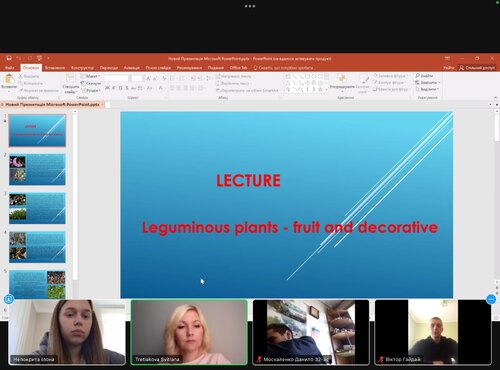Center text in paragraph group
Screen dimensions: 500x370
[179, 88]
